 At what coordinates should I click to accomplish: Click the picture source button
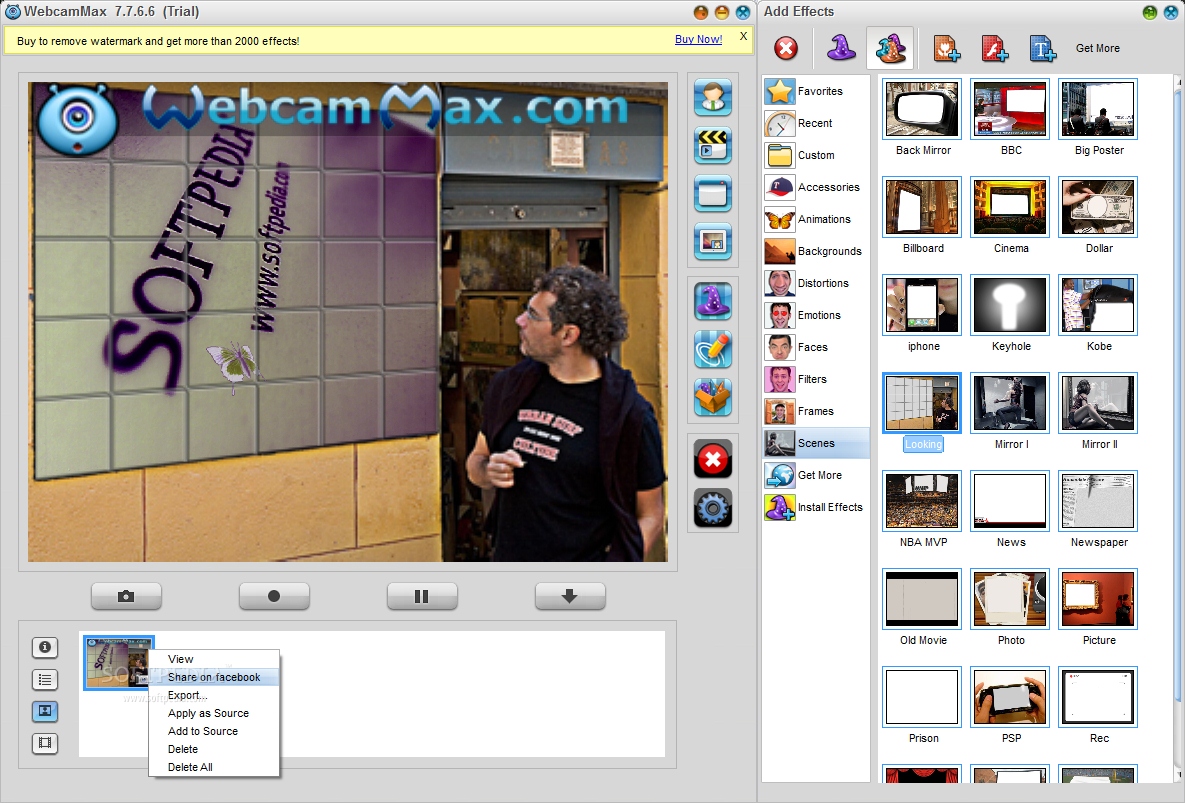(x=713, y=242)
